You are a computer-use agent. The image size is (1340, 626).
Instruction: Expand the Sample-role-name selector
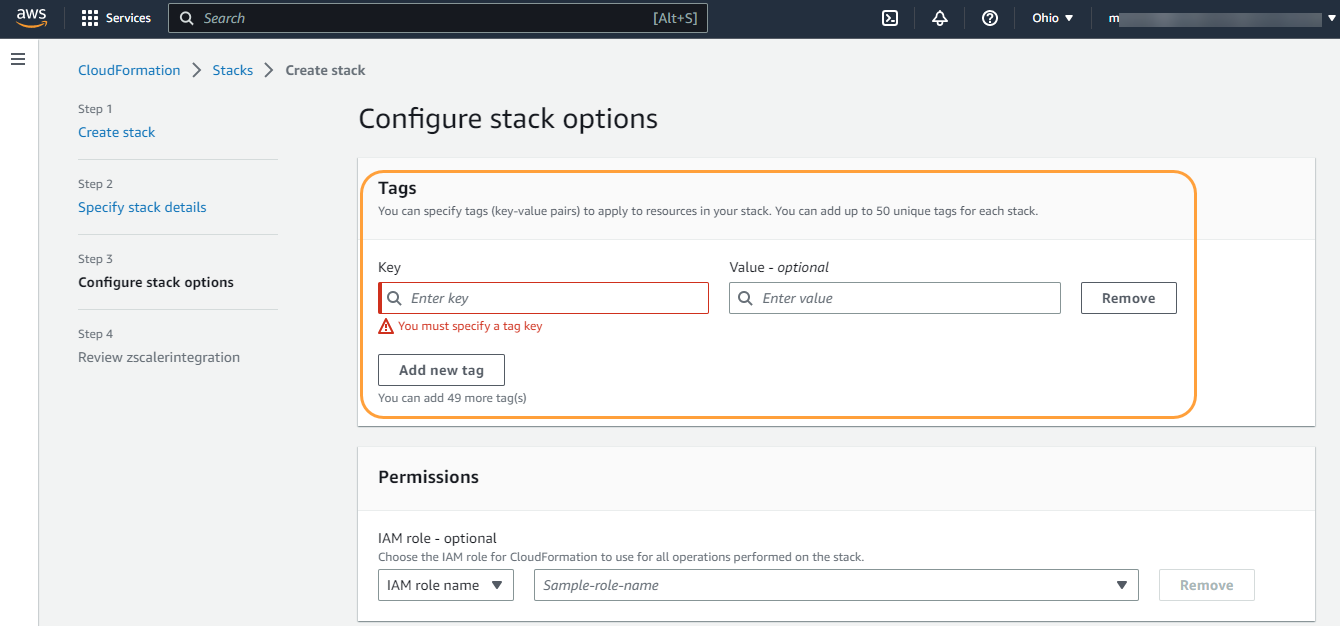pos(836,585)
